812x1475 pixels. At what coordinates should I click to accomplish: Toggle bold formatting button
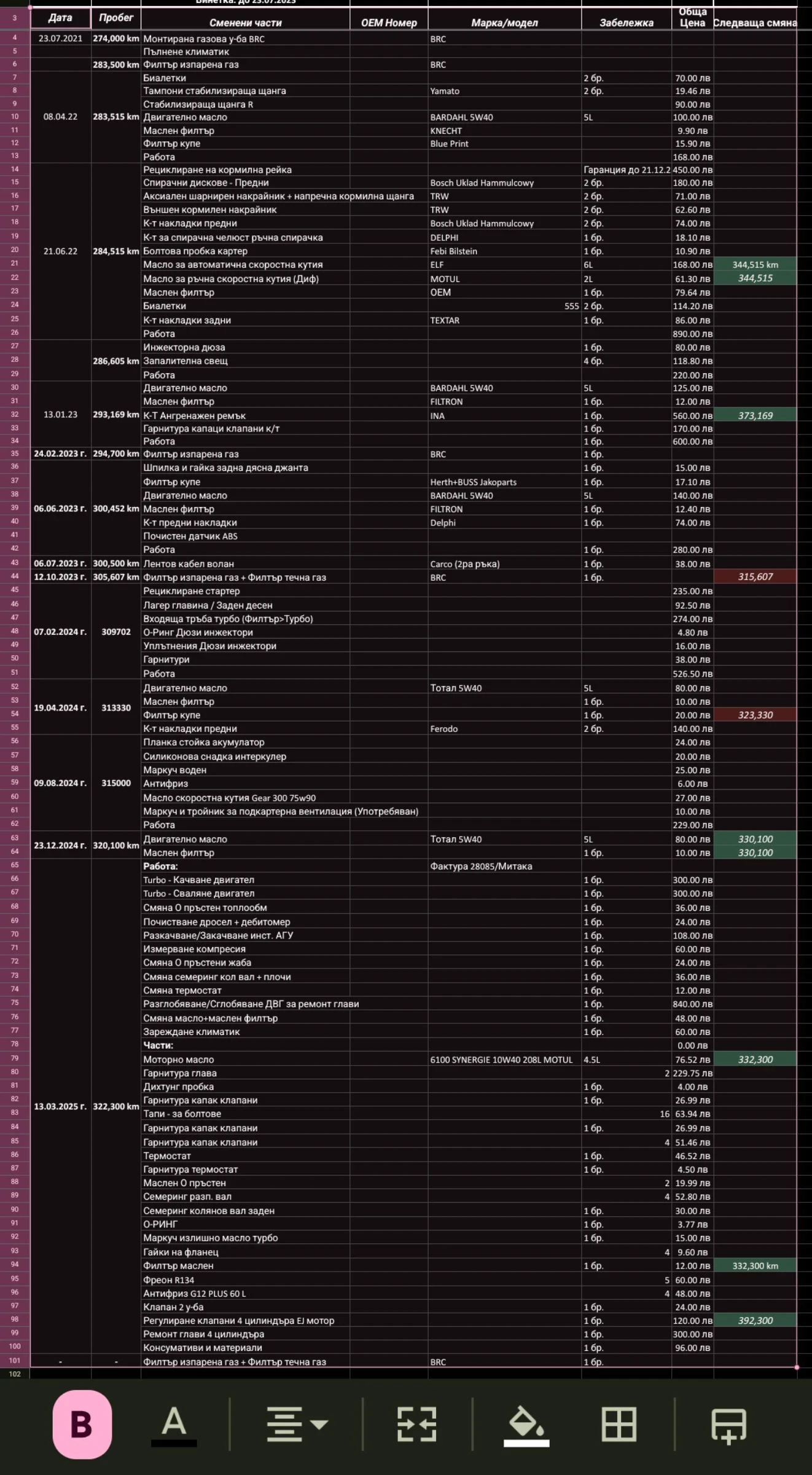tap(82, 1424)
